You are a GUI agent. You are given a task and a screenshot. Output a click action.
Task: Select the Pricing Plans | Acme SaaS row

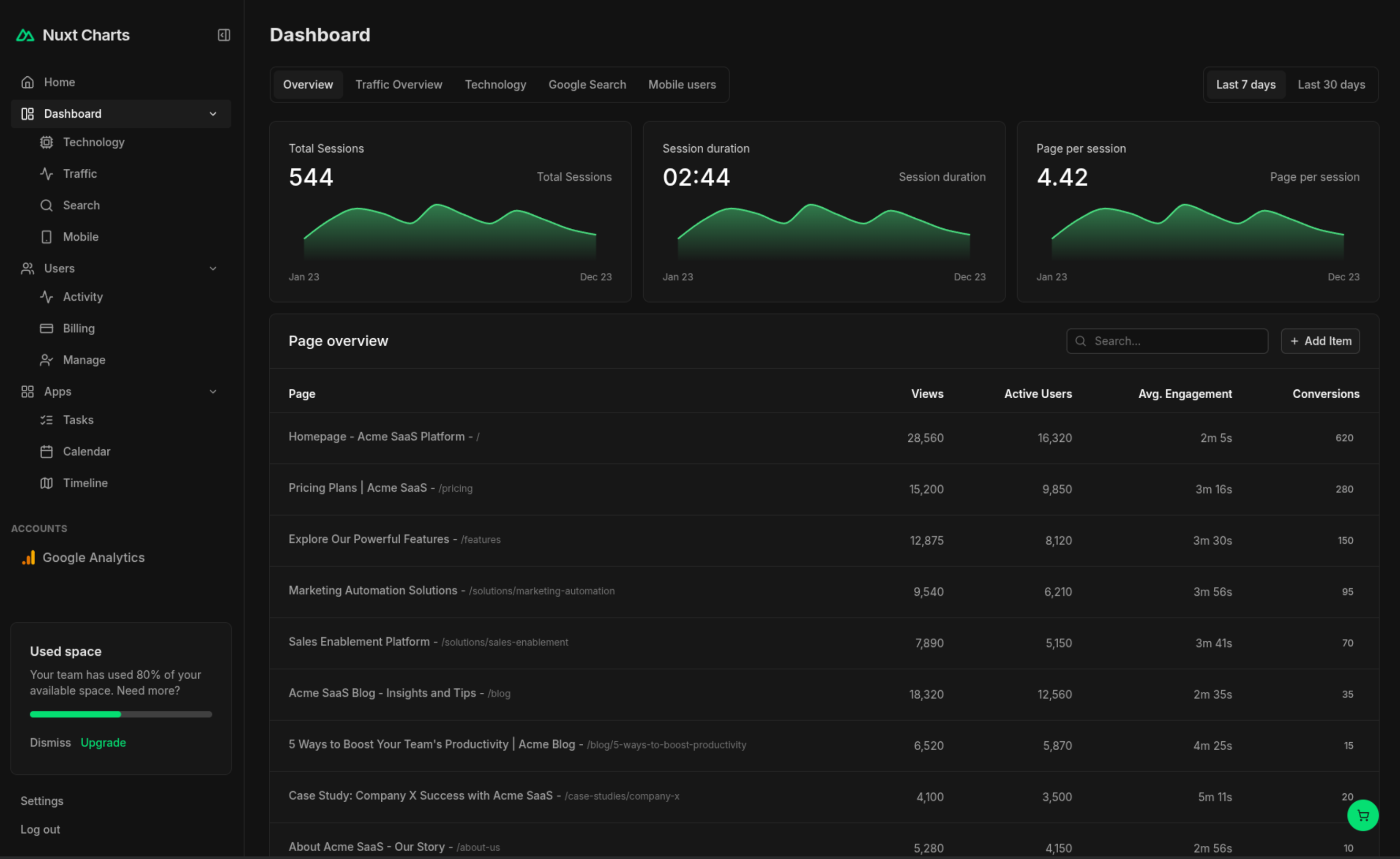824,489
